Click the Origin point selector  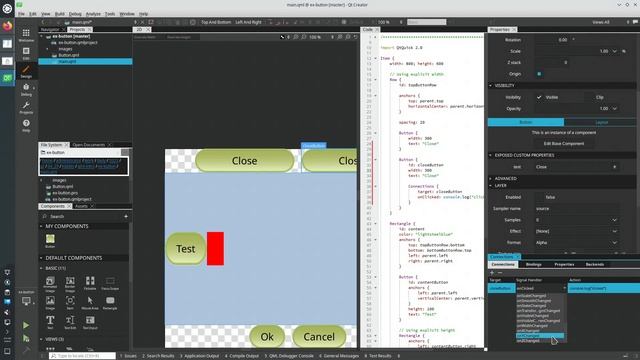pos(539,74)
